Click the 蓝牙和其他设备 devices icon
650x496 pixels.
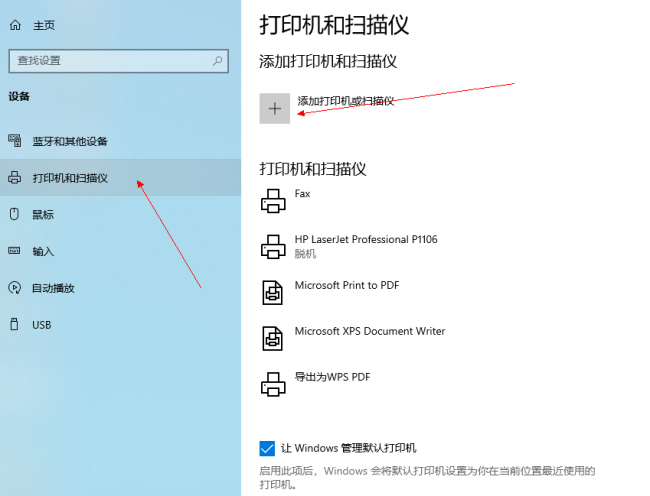(15, 141)
